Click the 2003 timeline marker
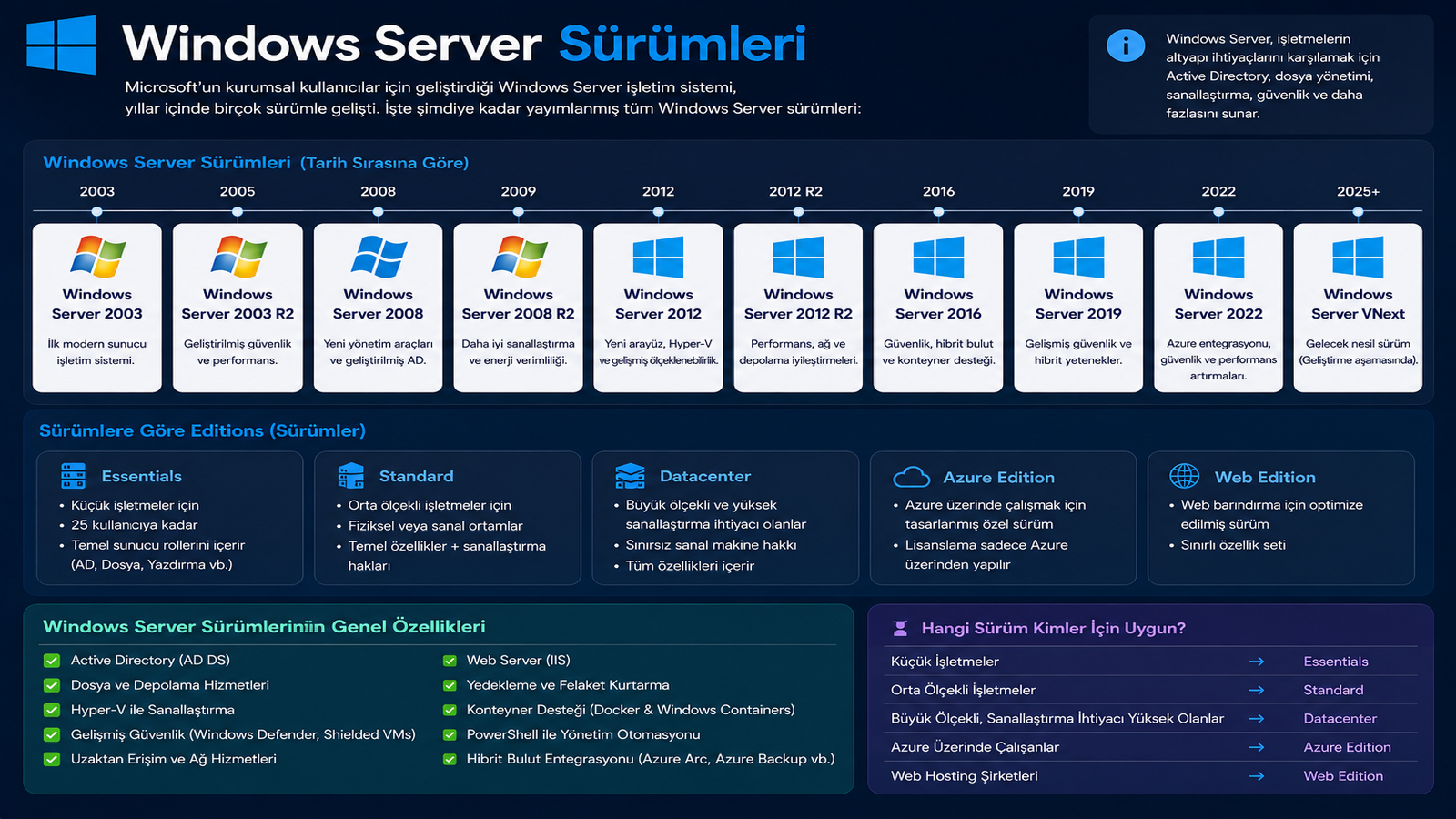1456x819 pixels. [x=97, y=211]
